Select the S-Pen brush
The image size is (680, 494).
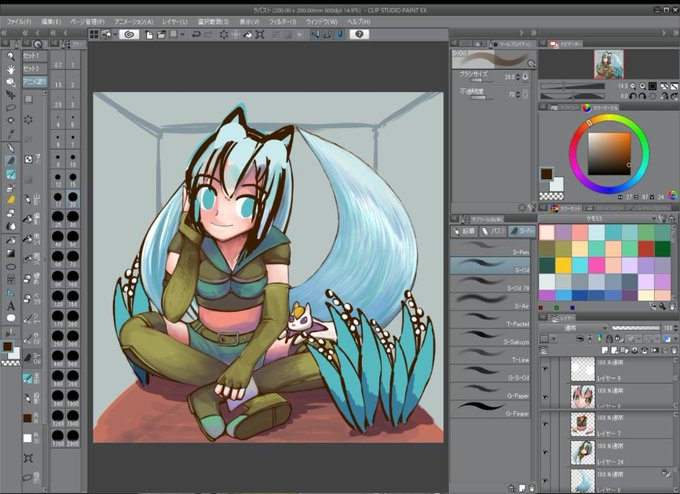490,248
